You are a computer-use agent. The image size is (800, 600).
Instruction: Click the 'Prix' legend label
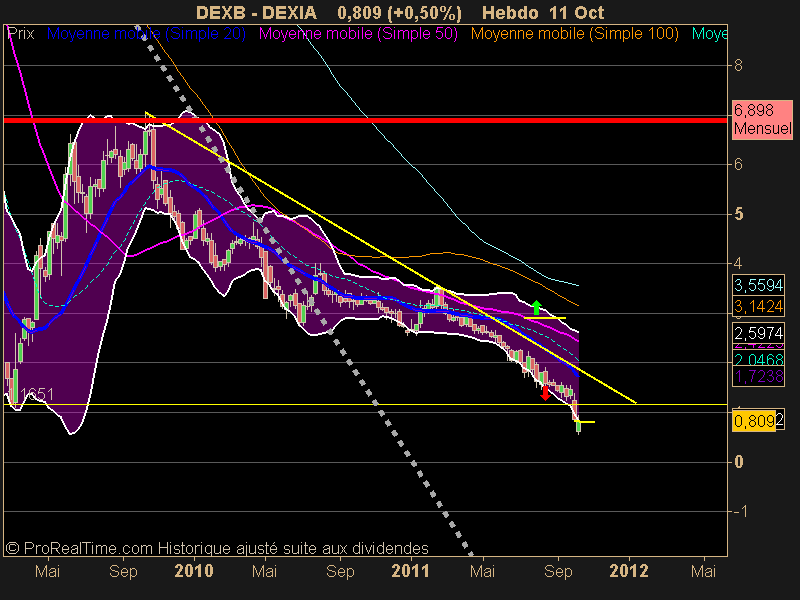(x=21, y=34)
